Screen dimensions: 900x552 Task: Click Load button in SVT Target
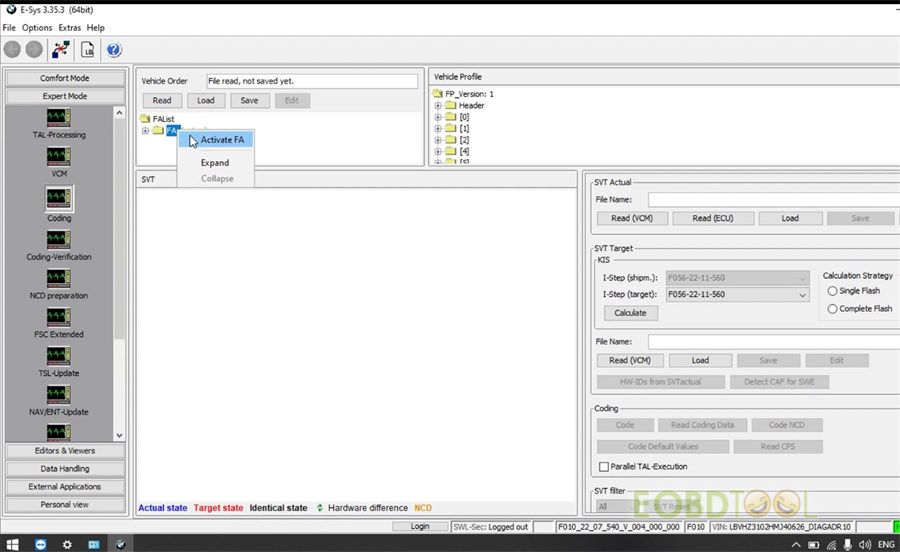[x=700, y=360]
